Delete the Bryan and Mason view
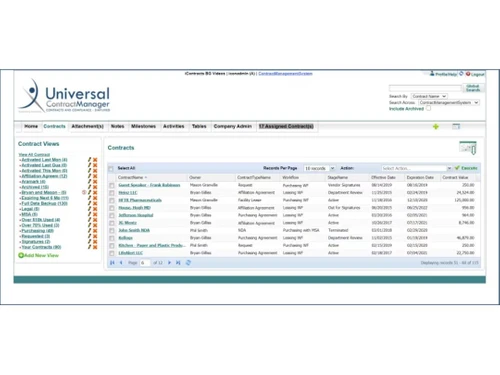500x375 pixels. (95, 193)
